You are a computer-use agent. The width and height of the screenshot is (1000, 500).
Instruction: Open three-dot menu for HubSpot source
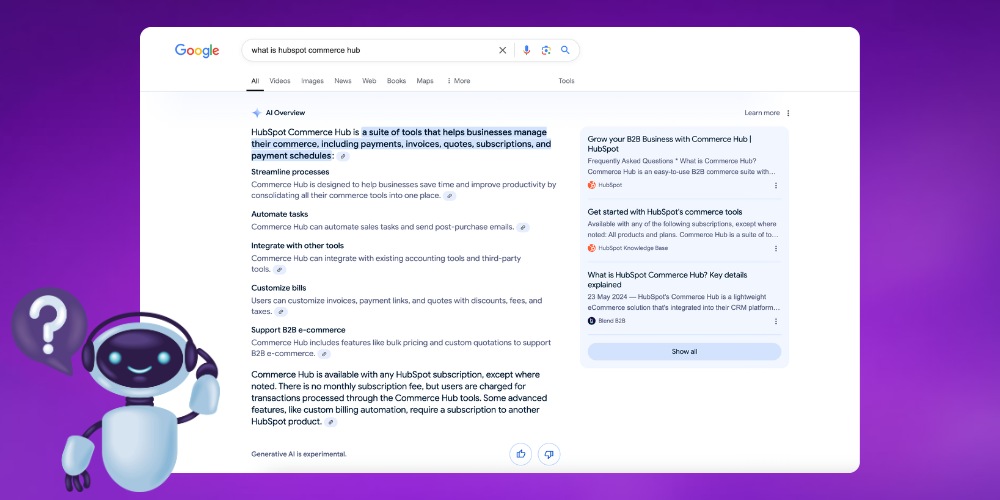775,185
